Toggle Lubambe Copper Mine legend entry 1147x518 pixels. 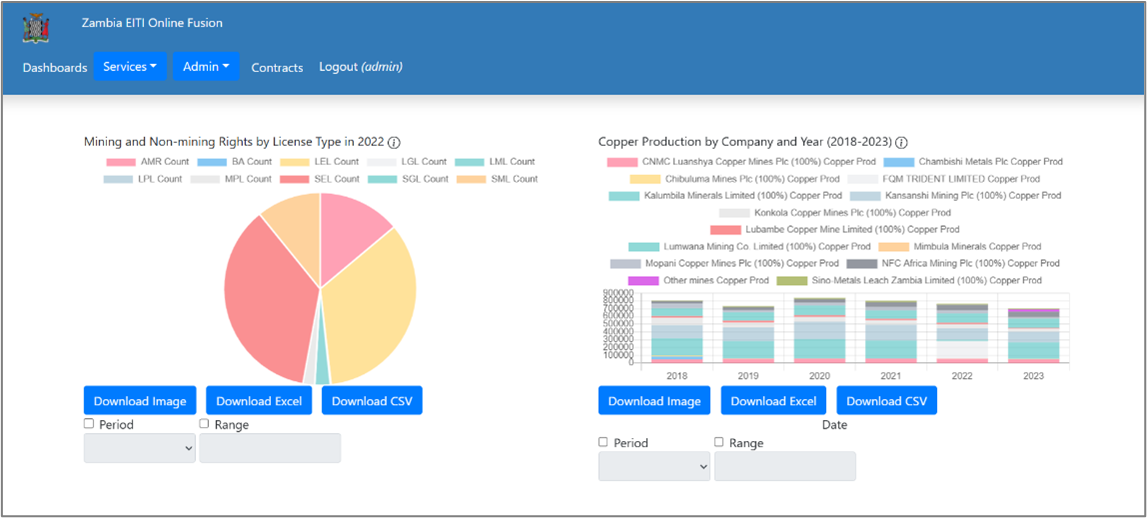[x=835, y=230]
